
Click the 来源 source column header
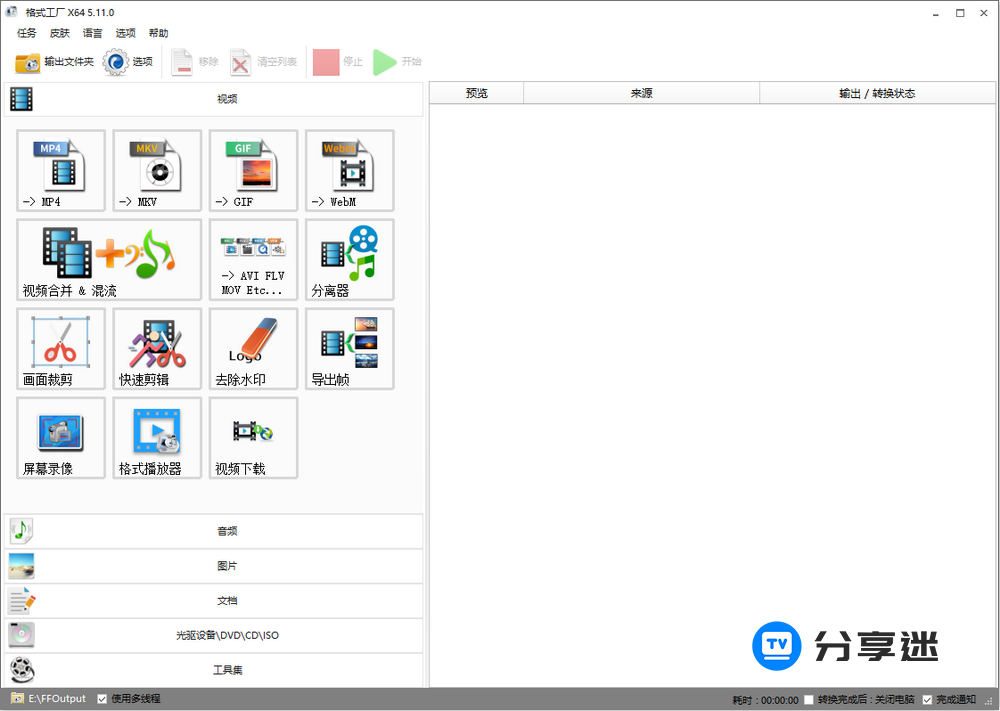(x=641, y=92)
